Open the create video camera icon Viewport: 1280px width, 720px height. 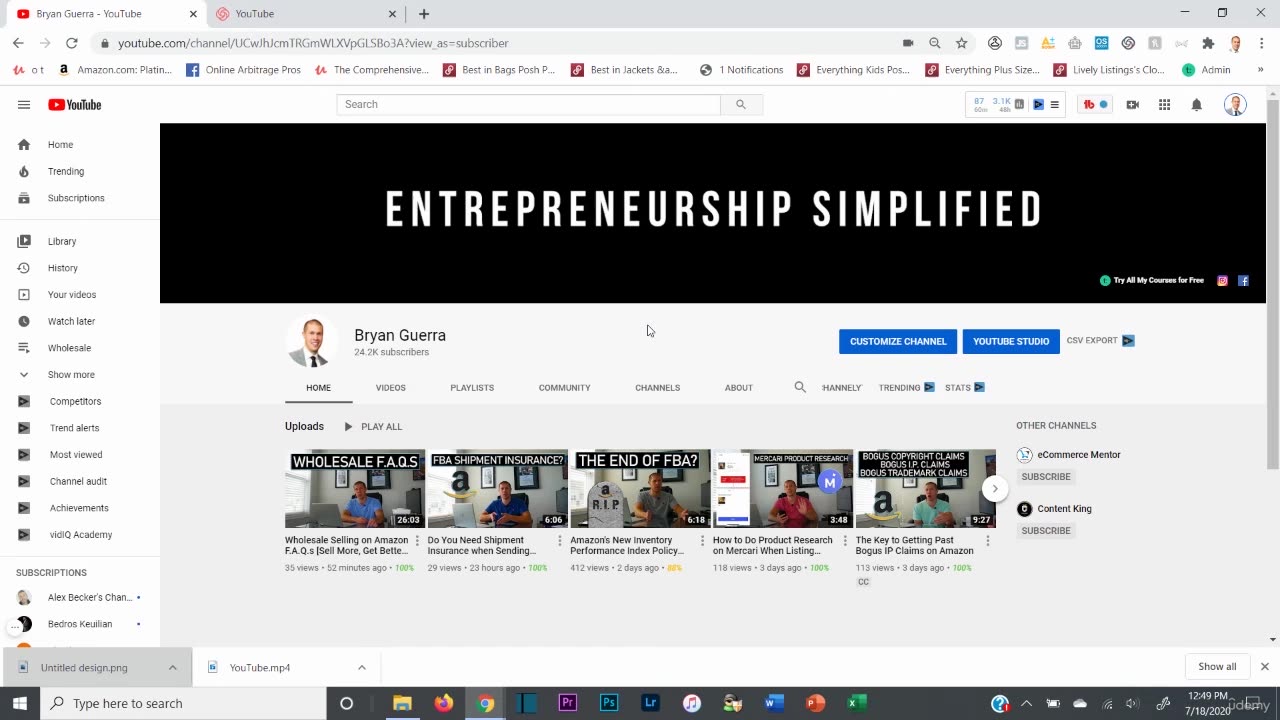pos(1132,104)
